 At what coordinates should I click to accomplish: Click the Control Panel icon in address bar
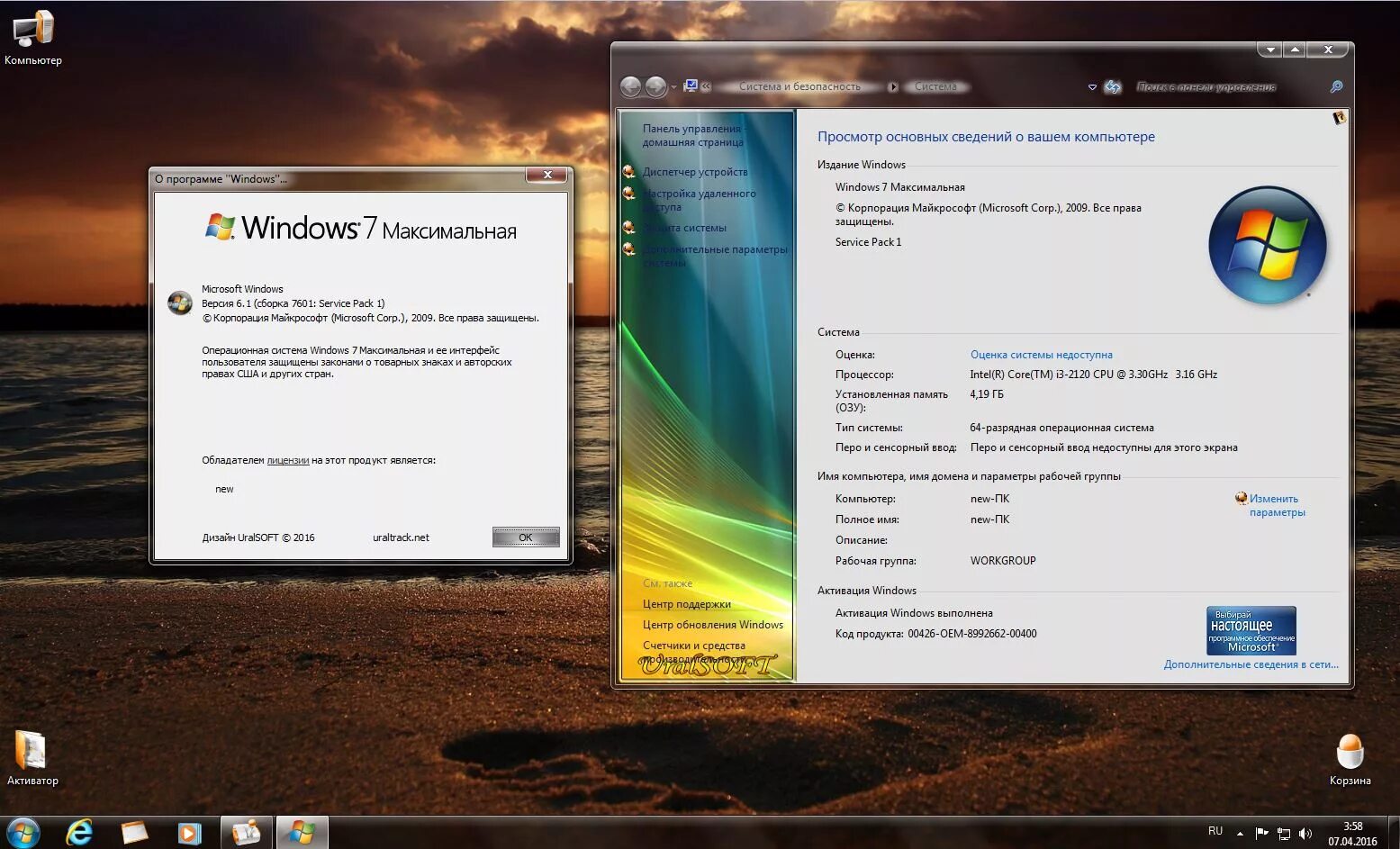click(x=691, y=86)
